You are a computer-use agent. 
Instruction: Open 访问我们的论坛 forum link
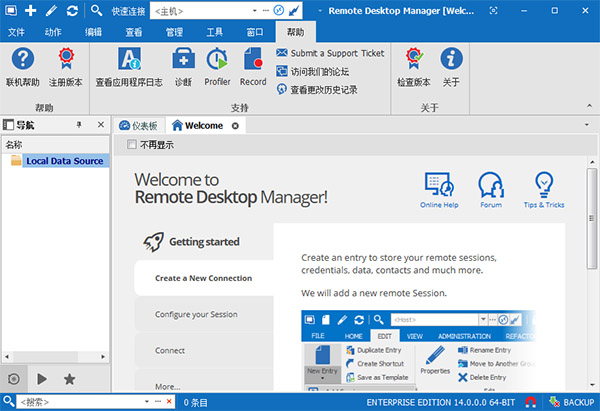point(313,71)
